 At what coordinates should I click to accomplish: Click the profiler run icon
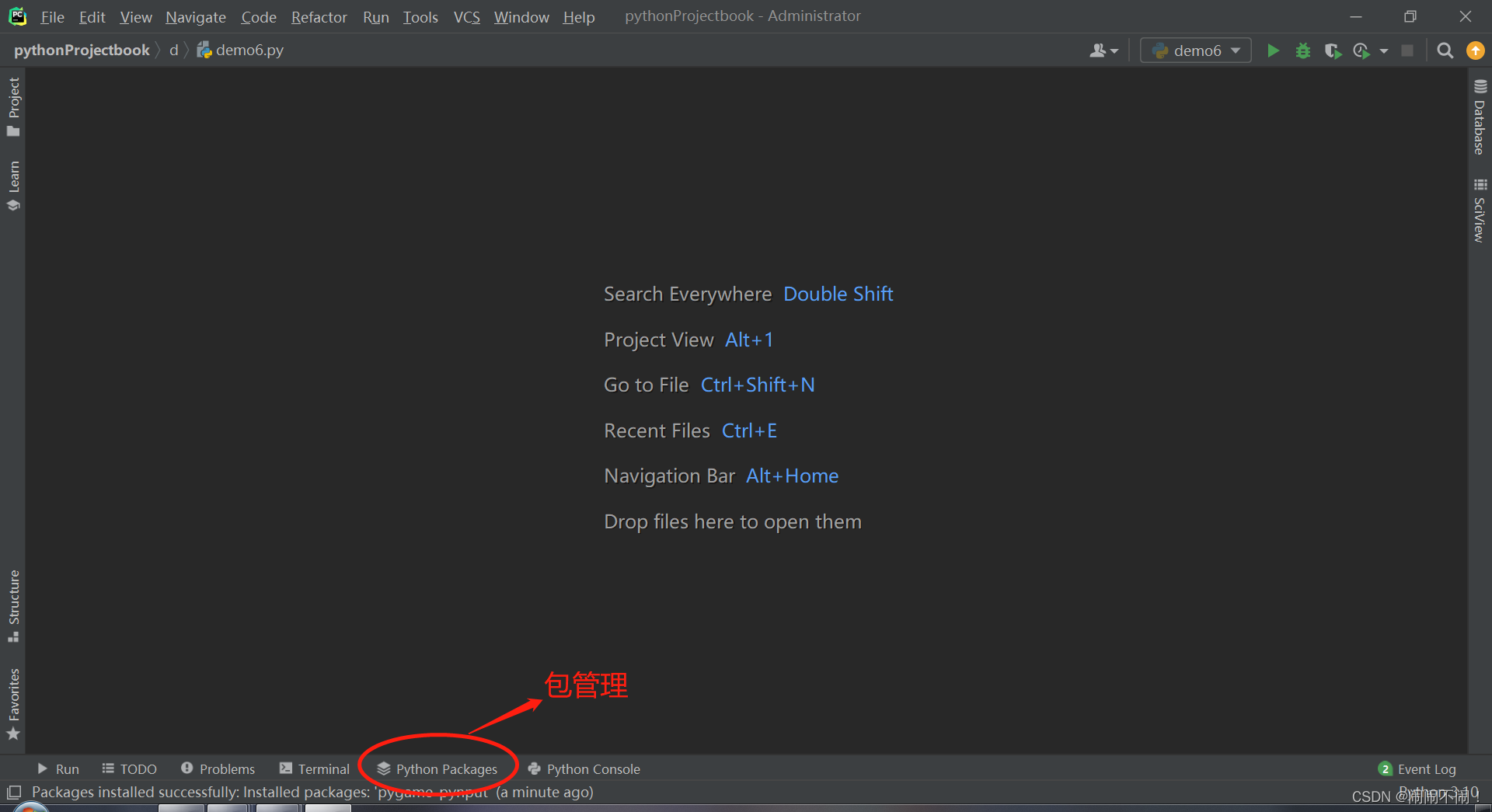[1361, 51]
